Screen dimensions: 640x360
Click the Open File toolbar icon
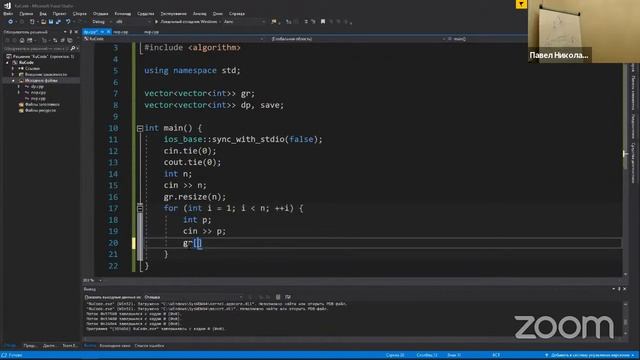43,22
